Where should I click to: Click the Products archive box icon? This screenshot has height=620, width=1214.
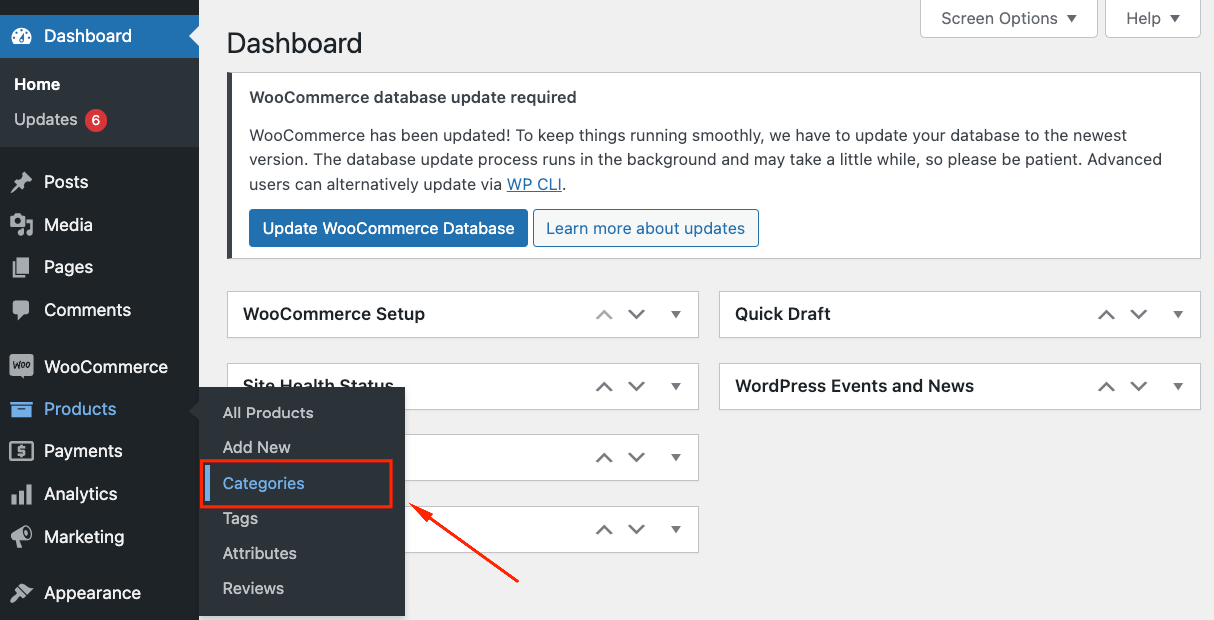pyautogui.click(x=22, y=409)
